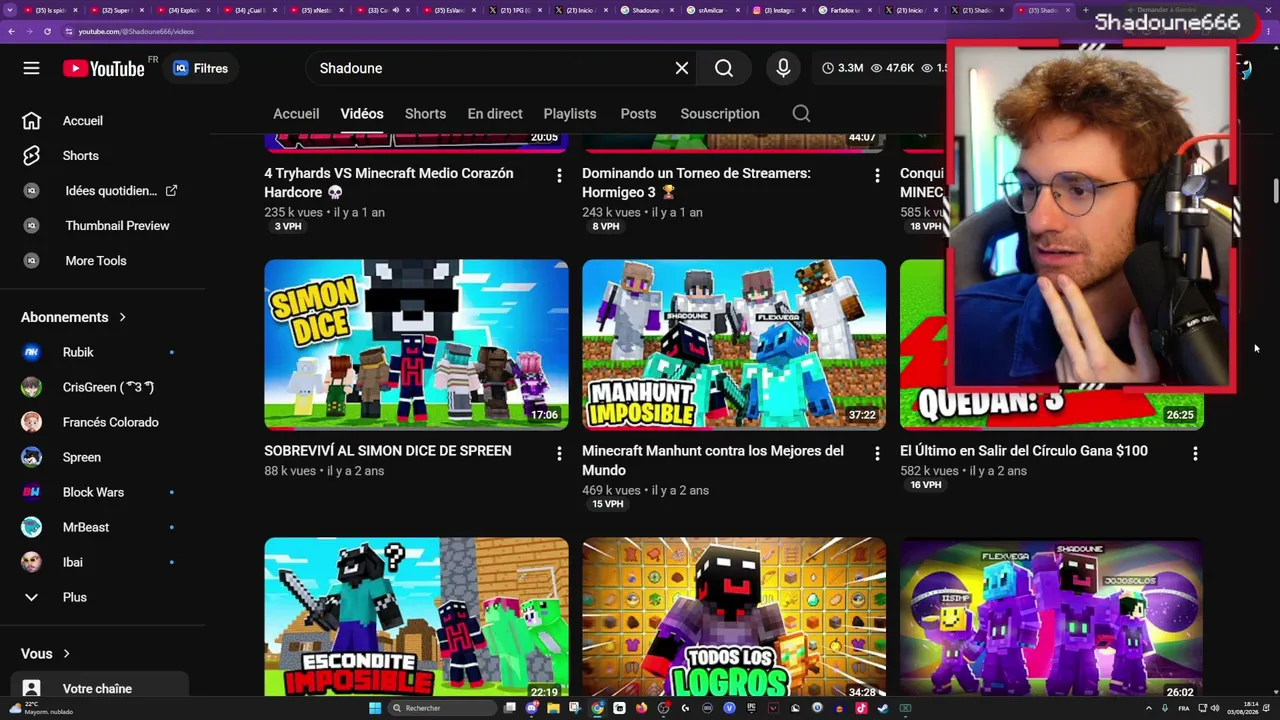Open title 4 Tryhards VS Minecraft Medio Corazón
This screenshot has height=720, width=1280.
coord(389,182)
